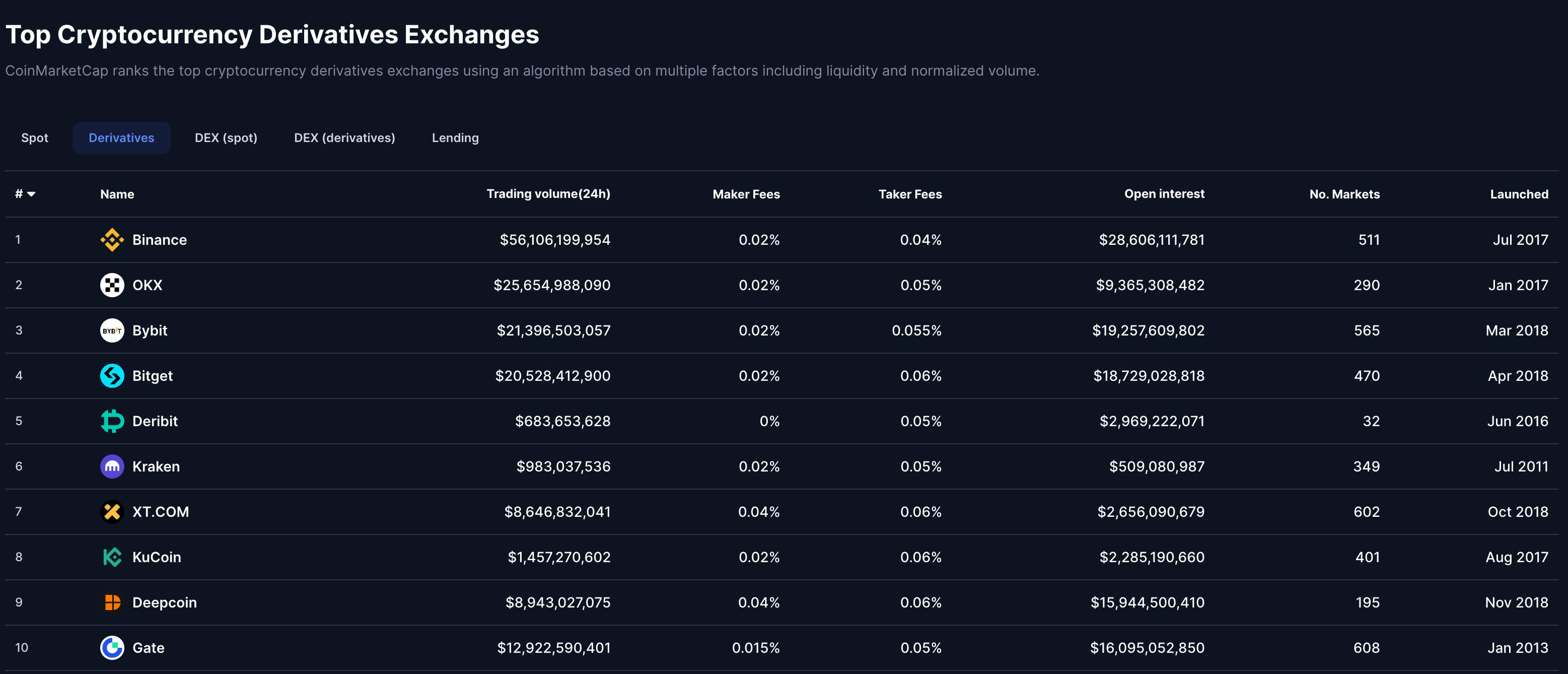Open the Deepcoin exchange name link
Screen dimensions: 1568x674
164,603
